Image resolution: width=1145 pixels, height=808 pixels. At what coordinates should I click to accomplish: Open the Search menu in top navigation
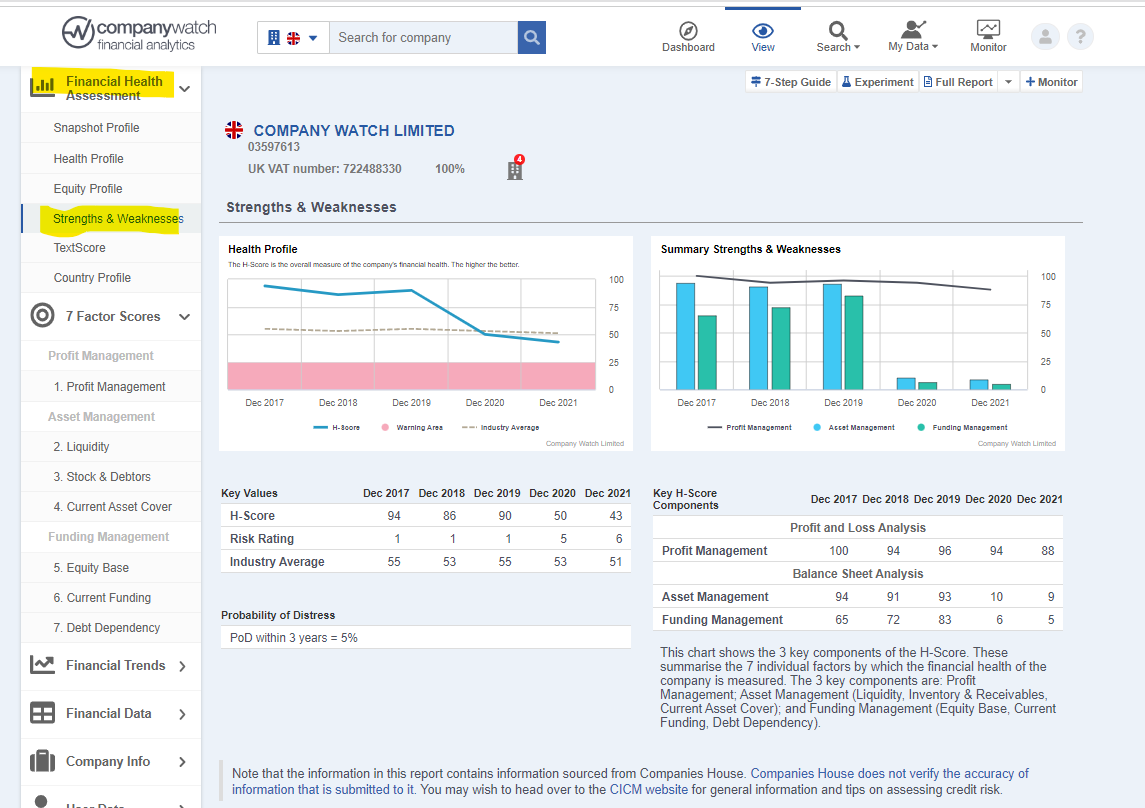pyautogui.click(x=838, y=36)
